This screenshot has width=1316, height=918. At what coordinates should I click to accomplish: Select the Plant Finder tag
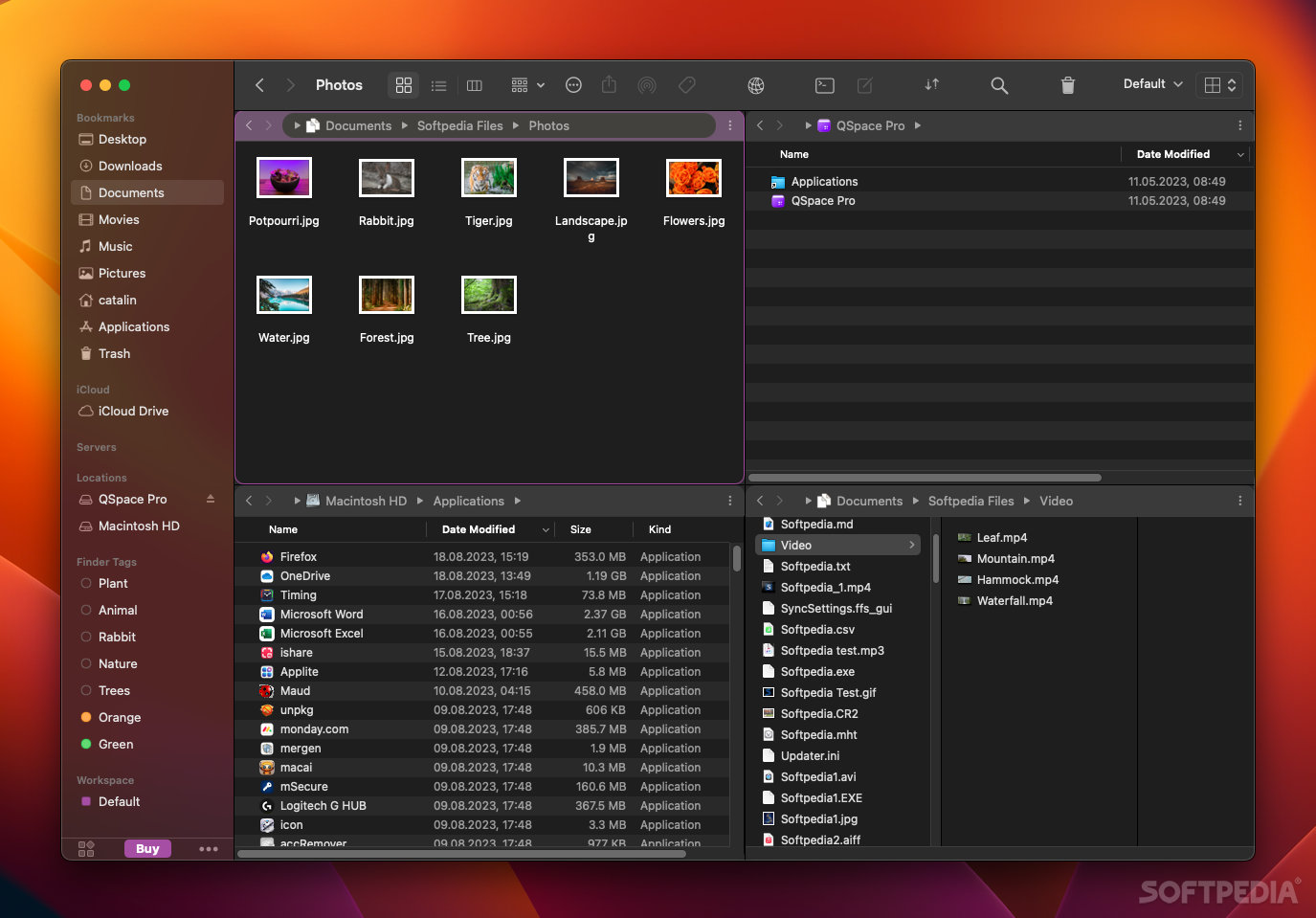pos(147,583)
